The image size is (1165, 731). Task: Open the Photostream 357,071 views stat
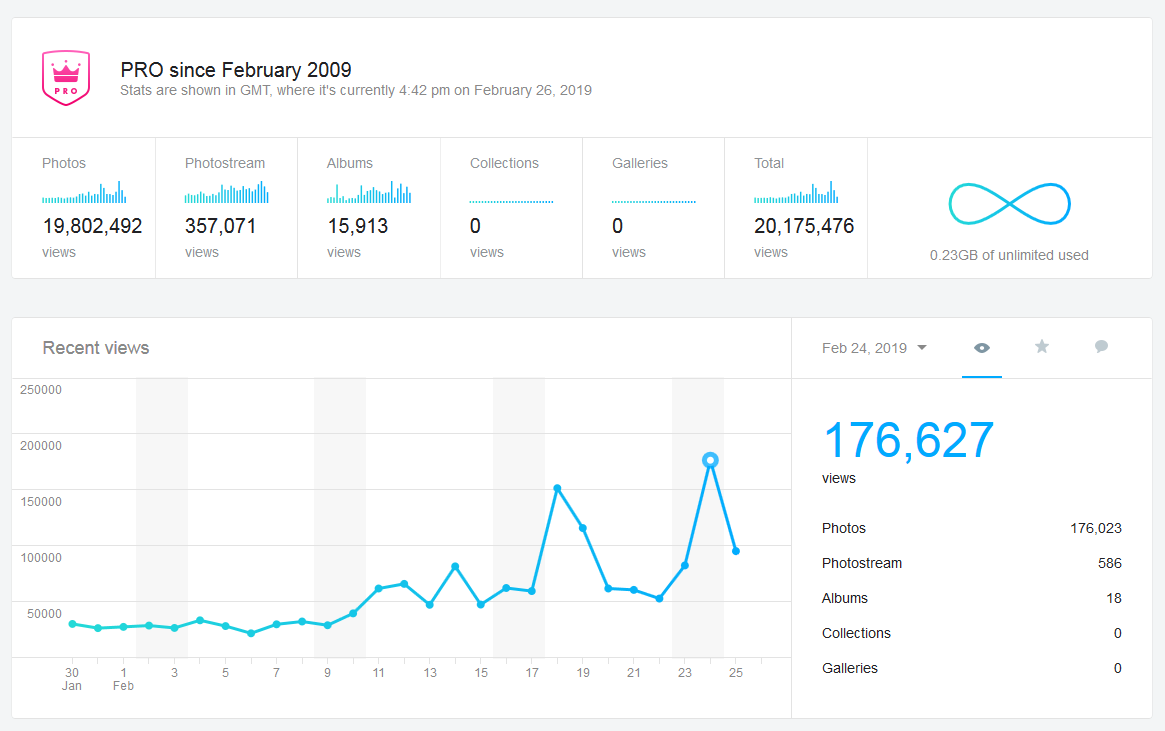(x=221, y=227)
